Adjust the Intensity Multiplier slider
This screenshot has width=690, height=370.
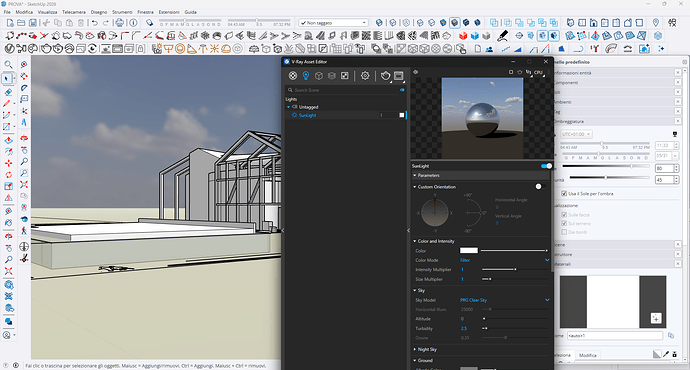point(514,269)
